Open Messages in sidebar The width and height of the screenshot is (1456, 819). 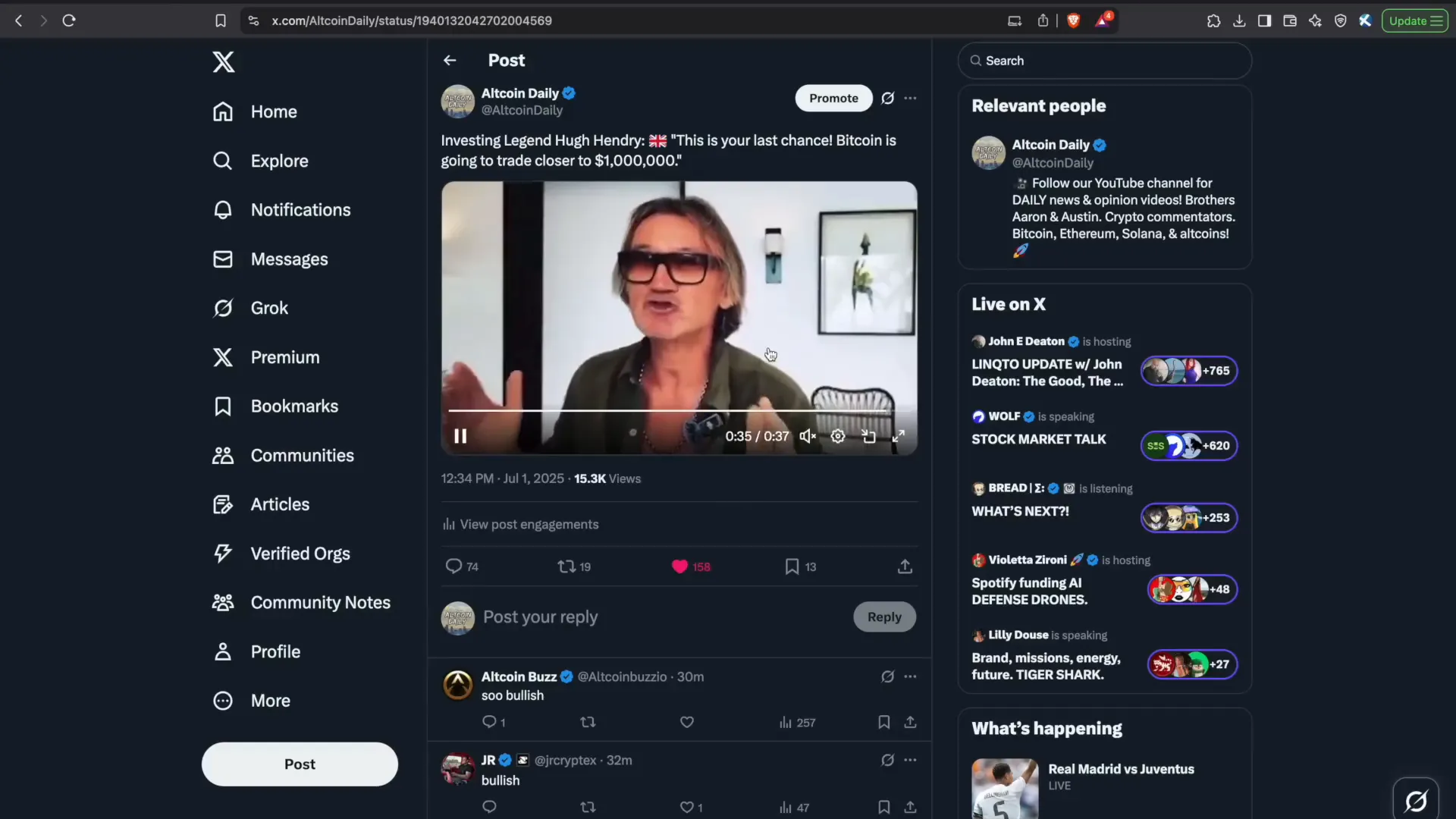tap(270, 259)
